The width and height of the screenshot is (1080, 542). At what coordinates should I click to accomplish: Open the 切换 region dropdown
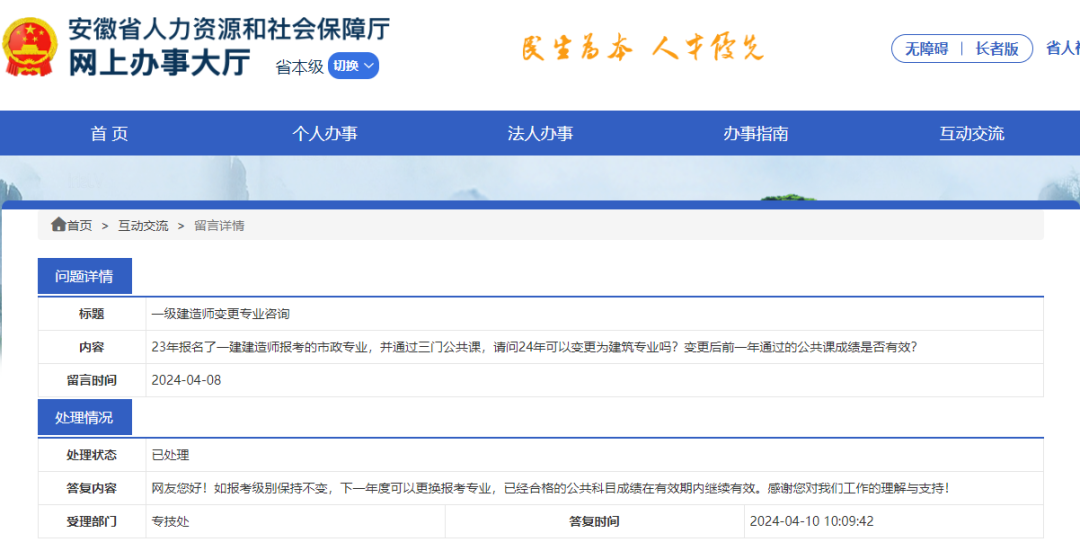(353, 65)
